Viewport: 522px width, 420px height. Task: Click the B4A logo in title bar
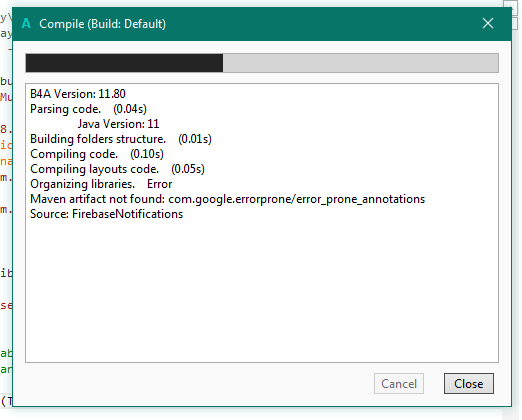tap(26, 24)
